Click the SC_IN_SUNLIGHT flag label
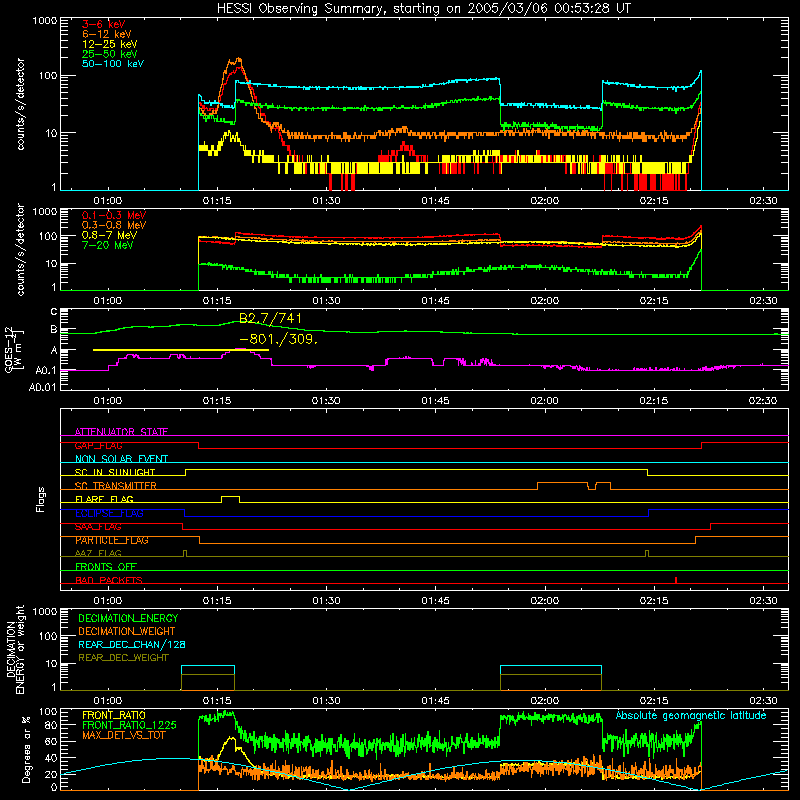The image size is (800, 800). click(115, 472)
